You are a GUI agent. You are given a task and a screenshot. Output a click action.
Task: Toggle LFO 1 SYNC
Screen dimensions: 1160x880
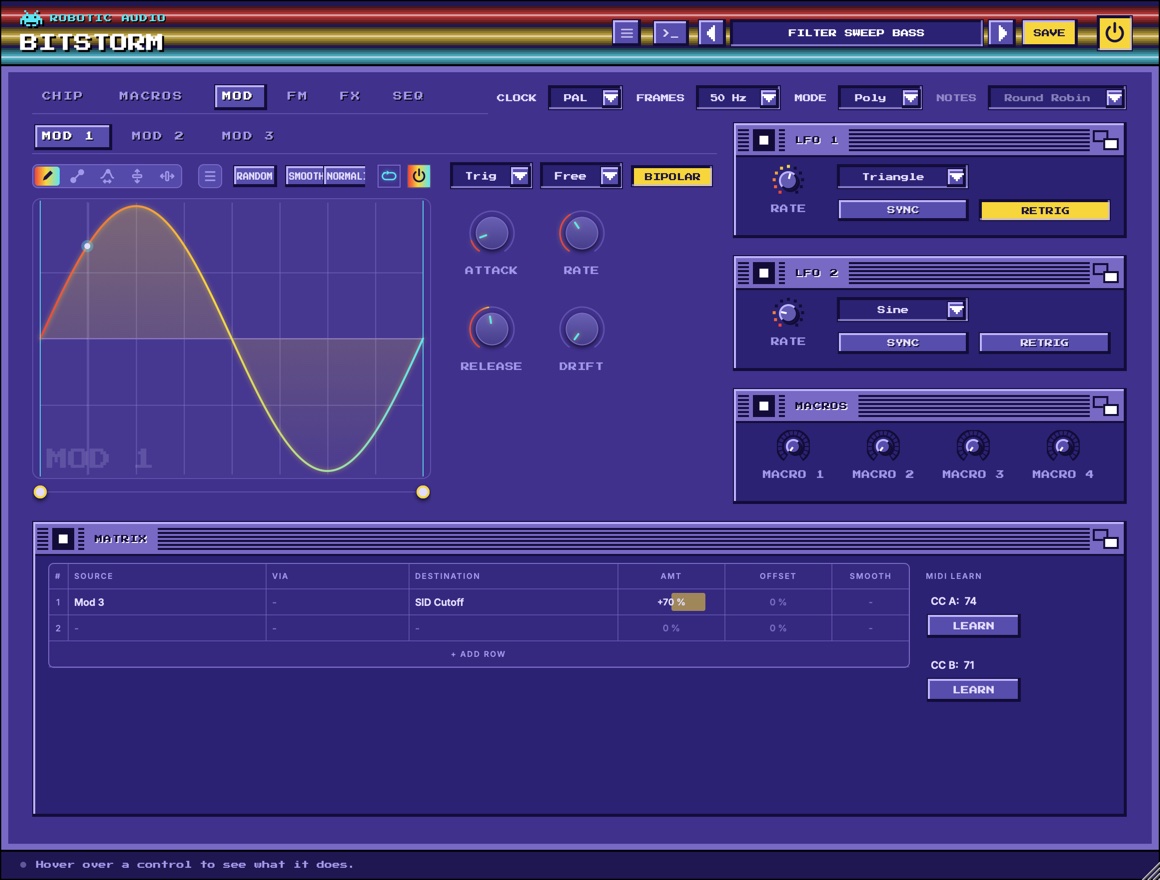[903, 209]
